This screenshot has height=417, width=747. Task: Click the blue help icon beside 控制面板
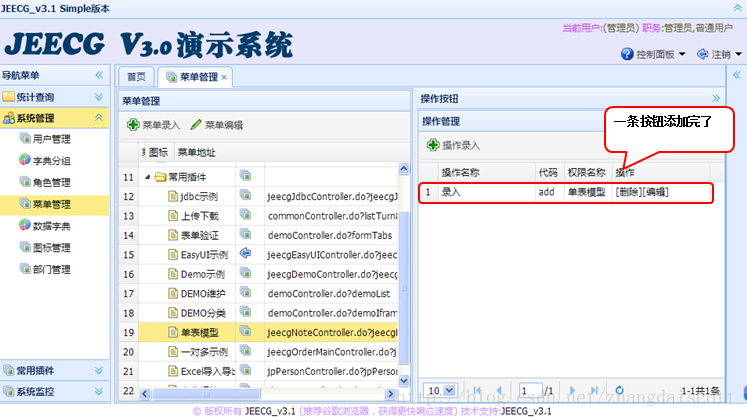(x=627, y=54)
